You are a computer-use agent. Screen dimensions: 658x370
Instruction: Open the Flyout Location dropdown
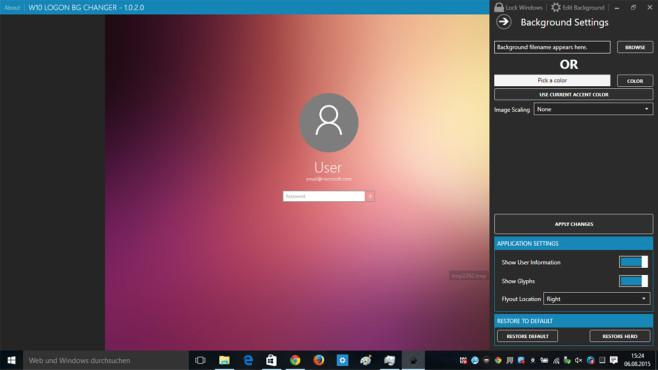click(597, 299)
